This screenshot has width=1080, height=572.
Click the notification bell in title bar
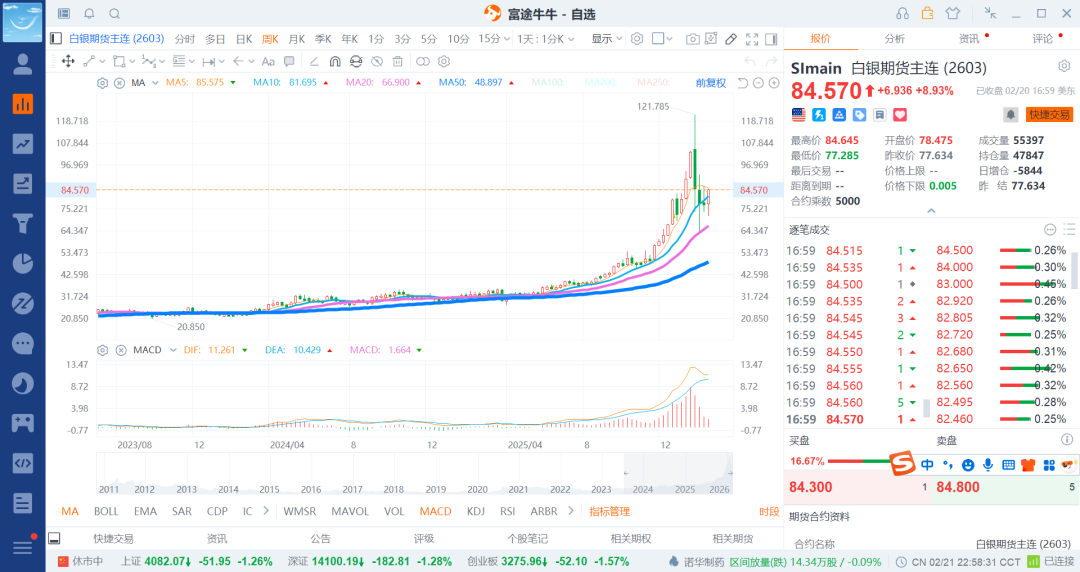click(x=90, y=14)
